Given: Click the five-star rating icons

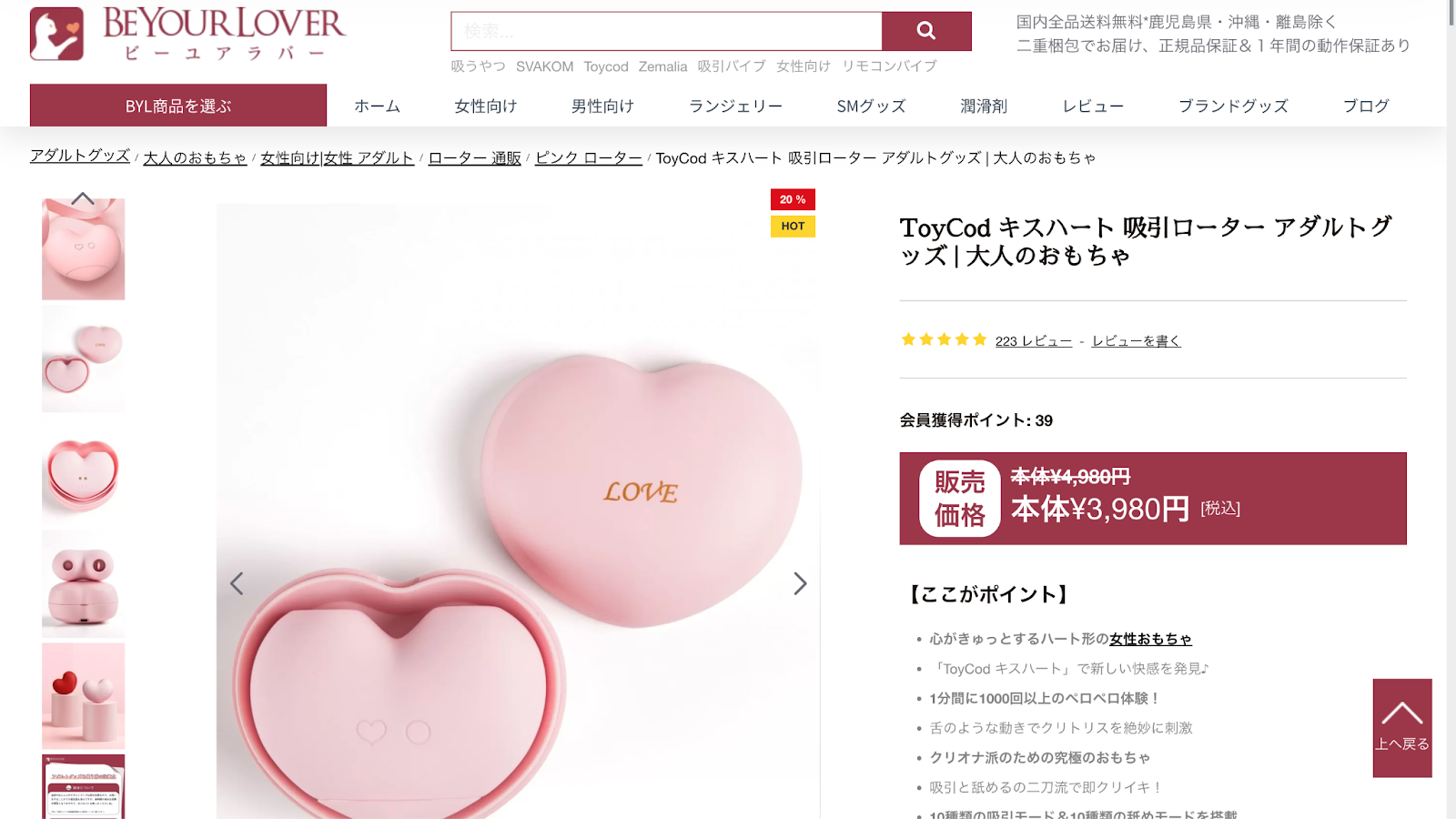Looking at the screenshot, I should 944,339.
